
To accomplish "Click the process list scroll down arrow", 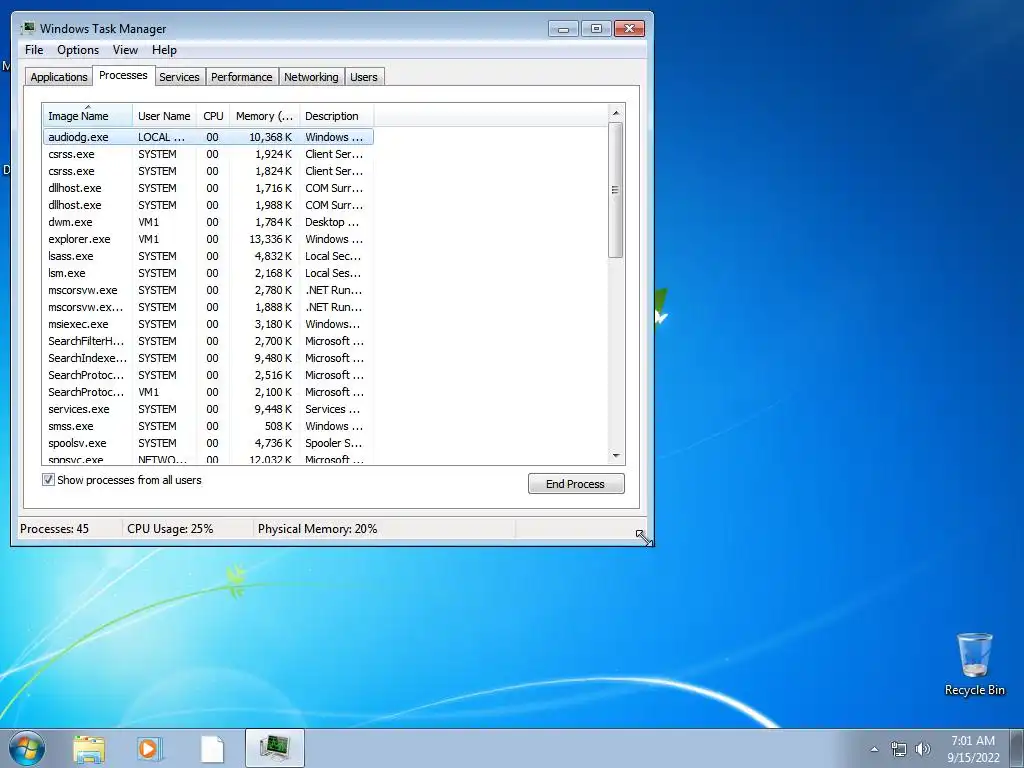I will pyautogui.click(x=615, y=456).
